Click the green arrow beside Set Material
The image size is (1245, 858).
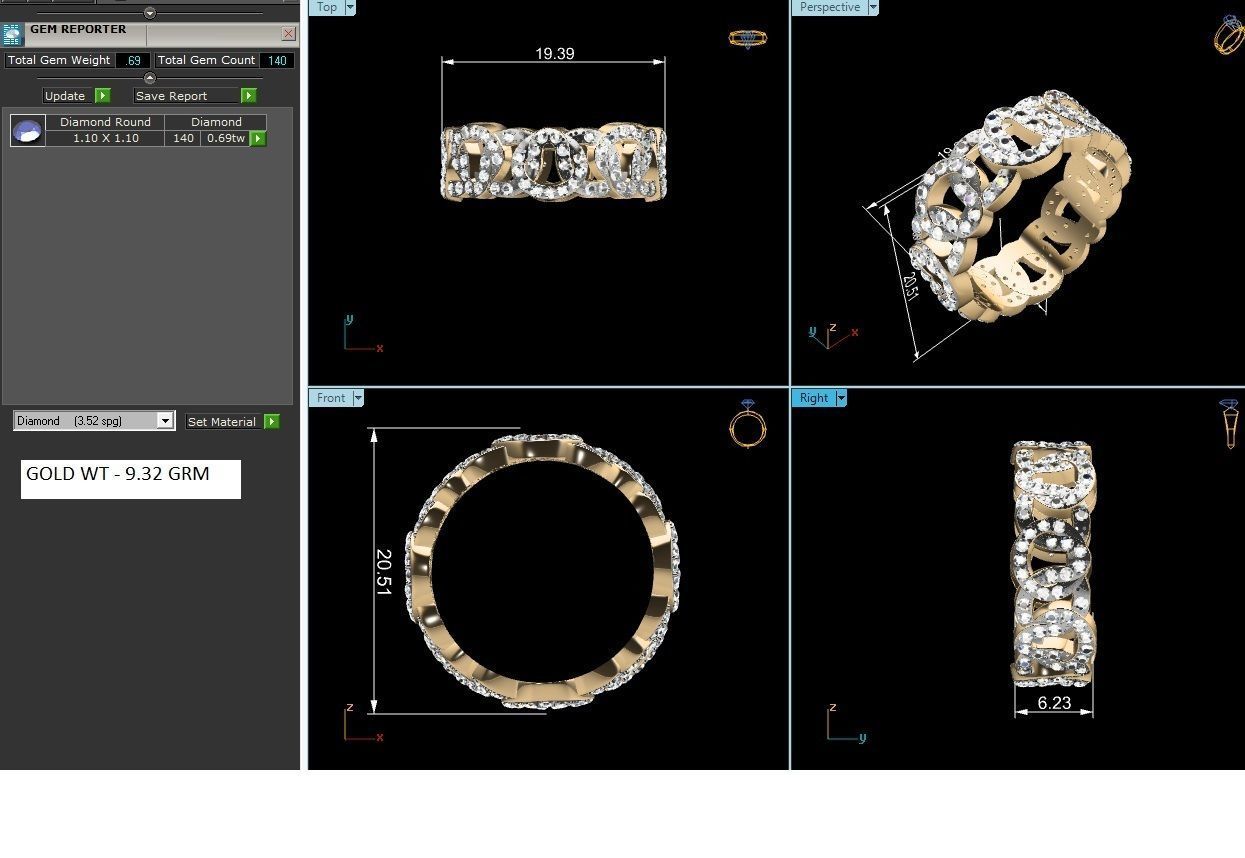tap(272, 421)
